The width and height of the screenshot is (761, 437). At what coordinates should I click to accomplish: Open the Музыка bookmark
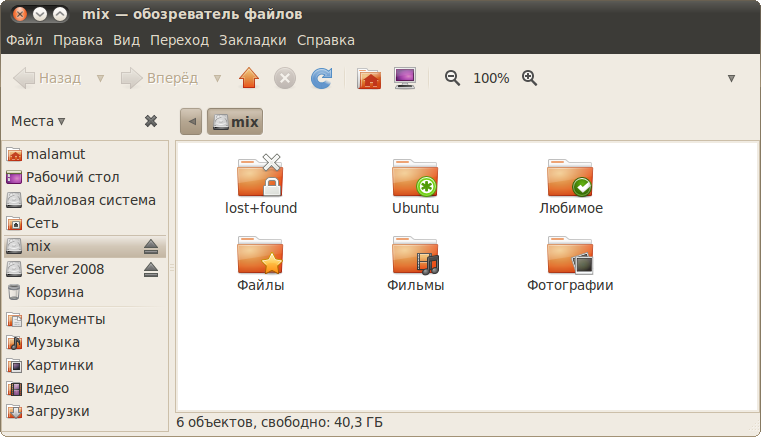85,342
